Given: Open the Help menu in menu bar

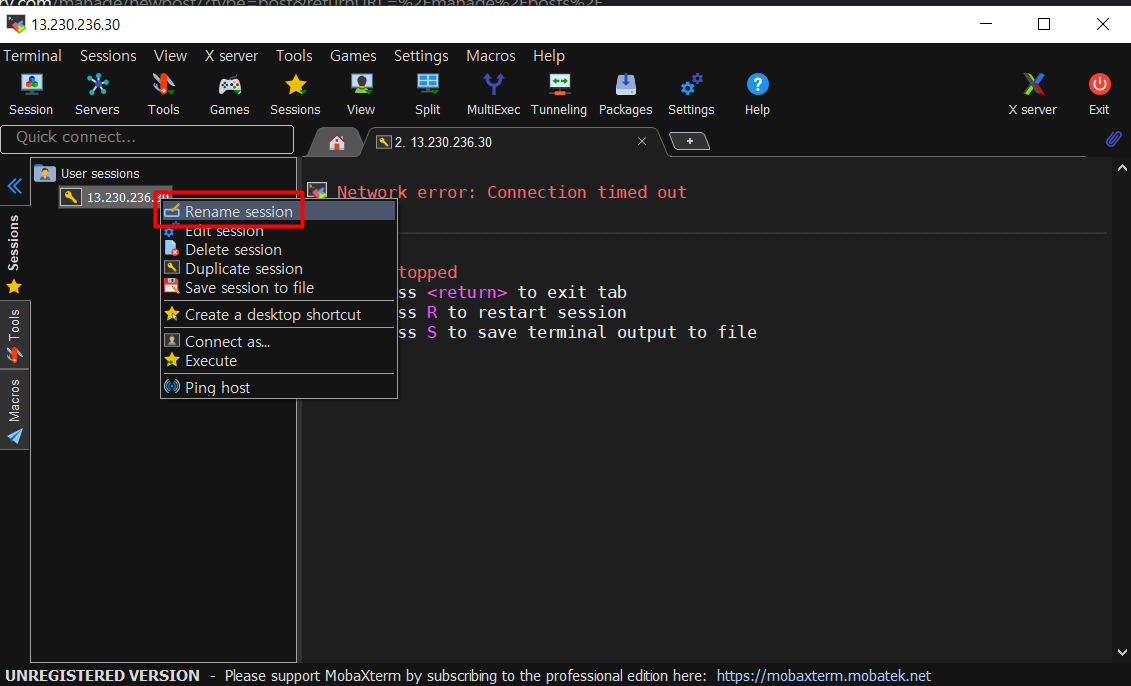Looking at the screenshot, I should (549, 56).
